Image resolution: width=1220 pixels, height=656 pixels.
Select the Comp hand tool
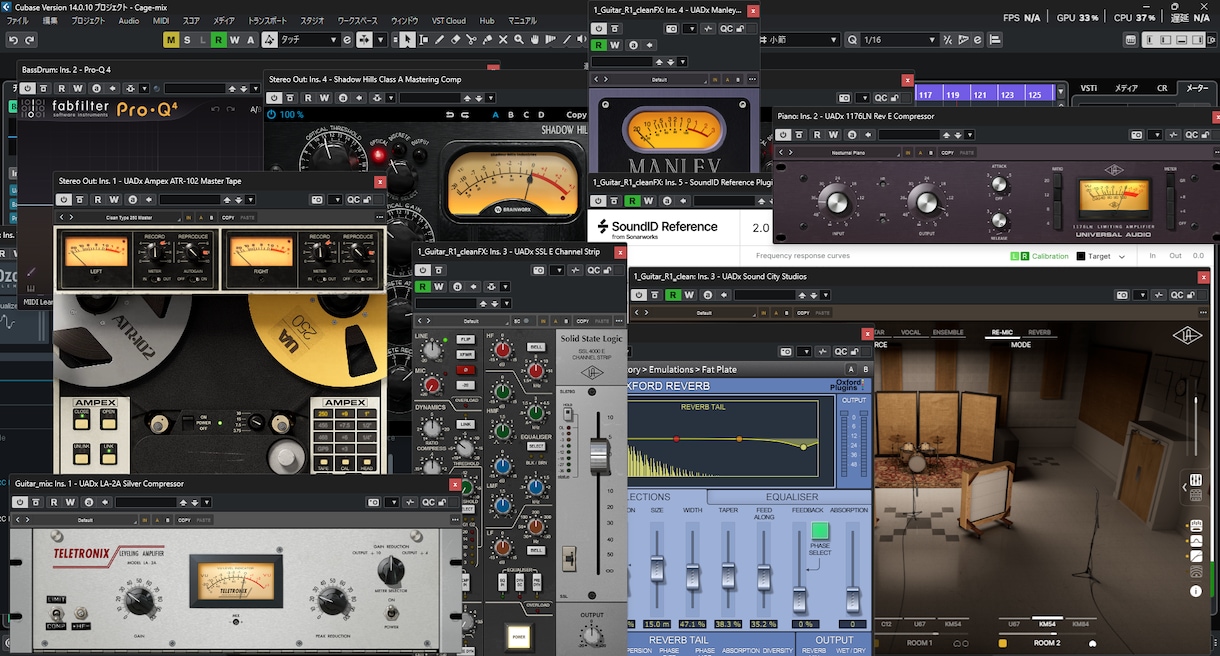point(535,40)
